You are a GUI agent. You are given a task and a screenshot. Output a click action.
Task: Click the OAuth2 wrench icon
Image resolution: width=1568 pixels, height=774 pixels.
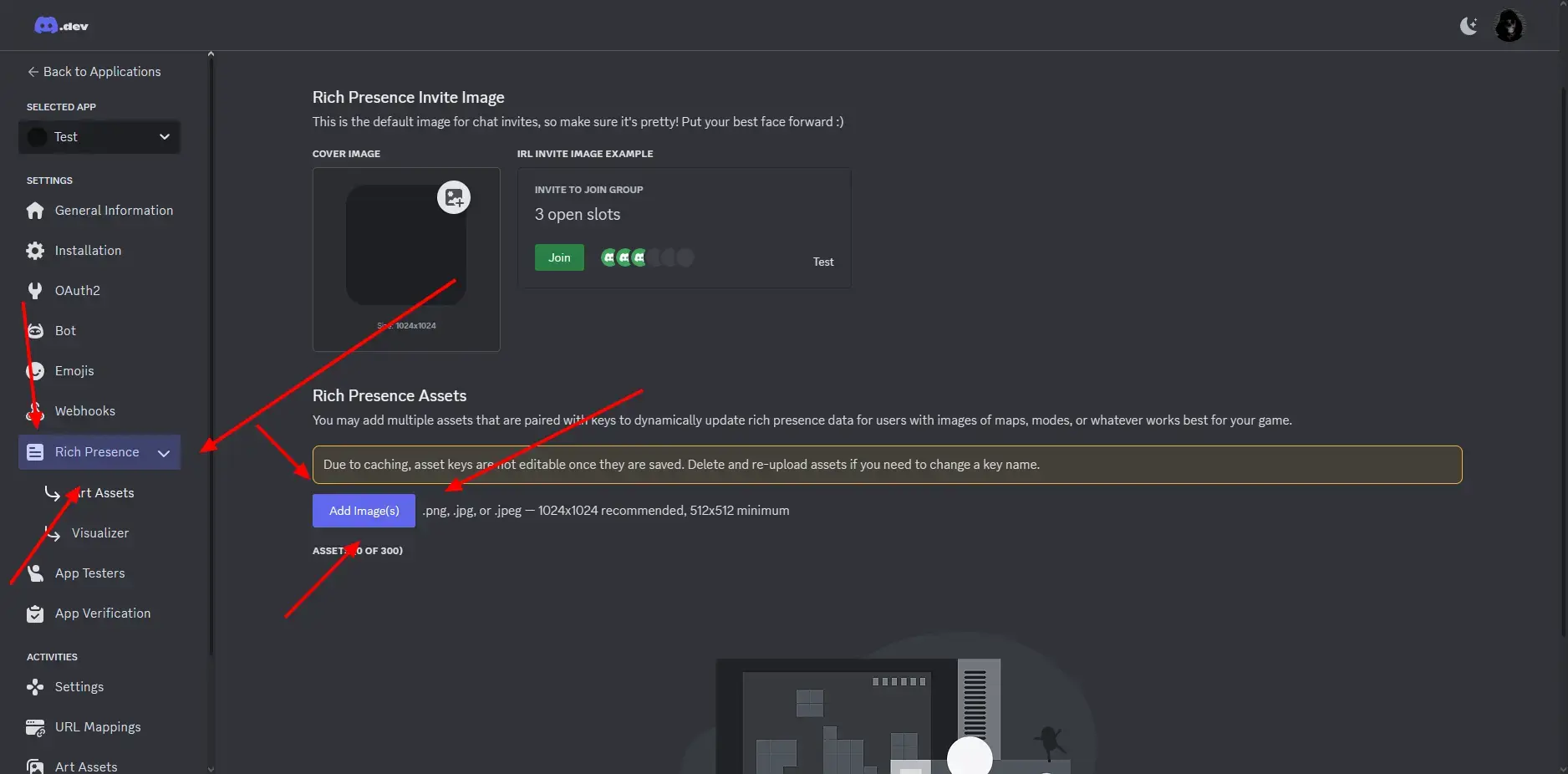35,291
